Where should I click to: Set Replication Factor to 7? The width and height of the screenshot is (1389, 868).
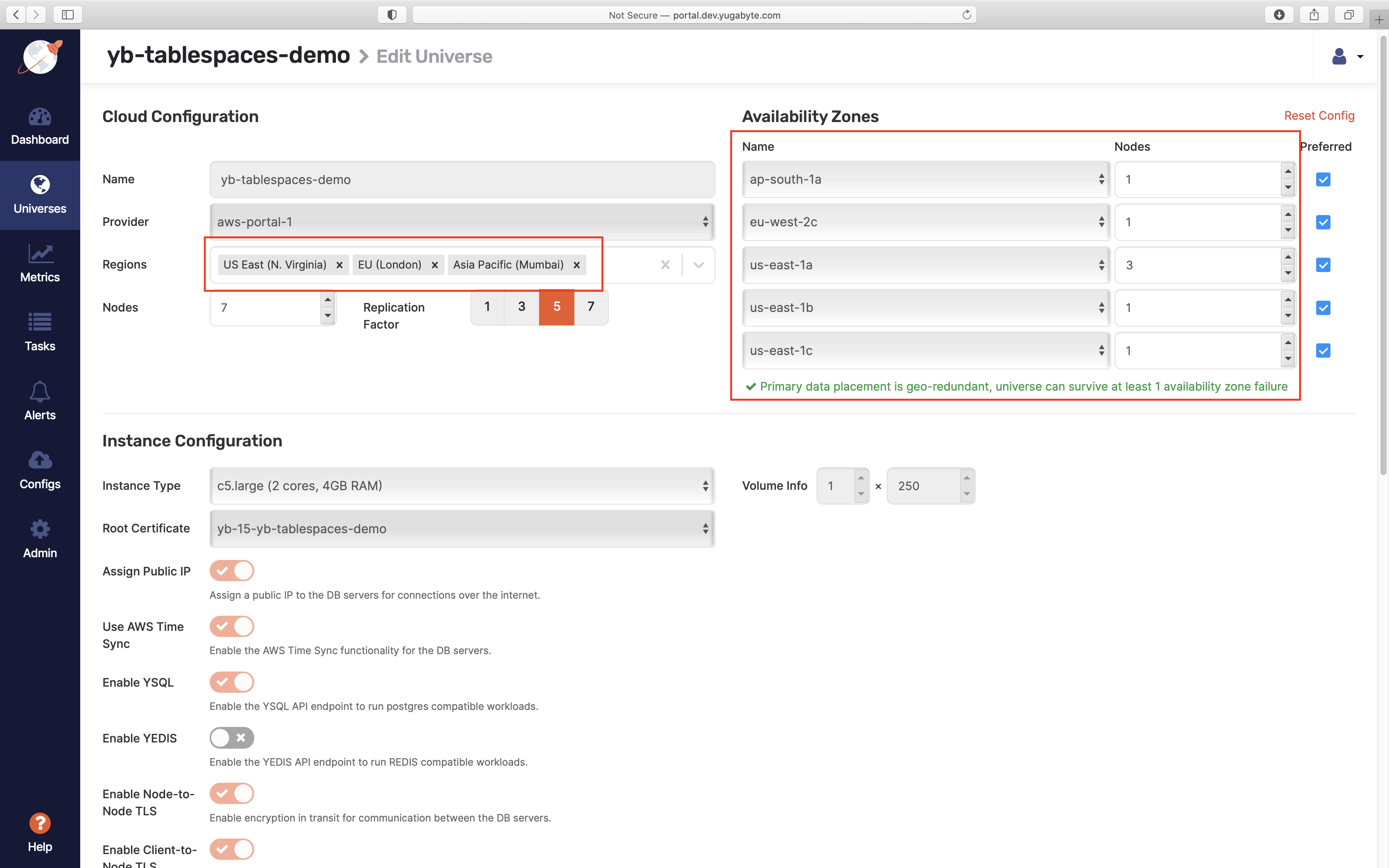591,307
